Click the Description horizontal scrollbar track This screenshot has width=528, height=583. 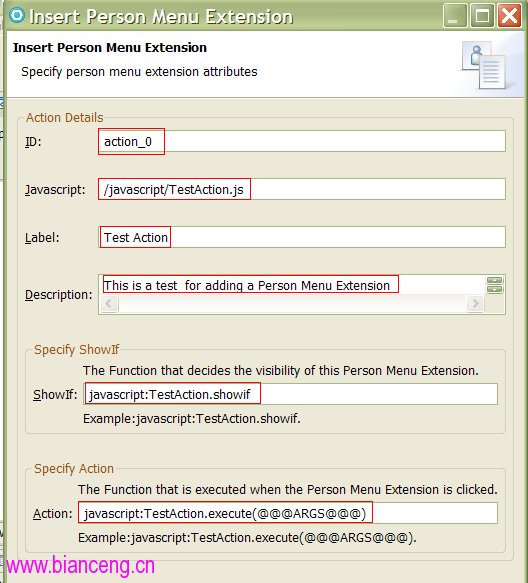292,304
